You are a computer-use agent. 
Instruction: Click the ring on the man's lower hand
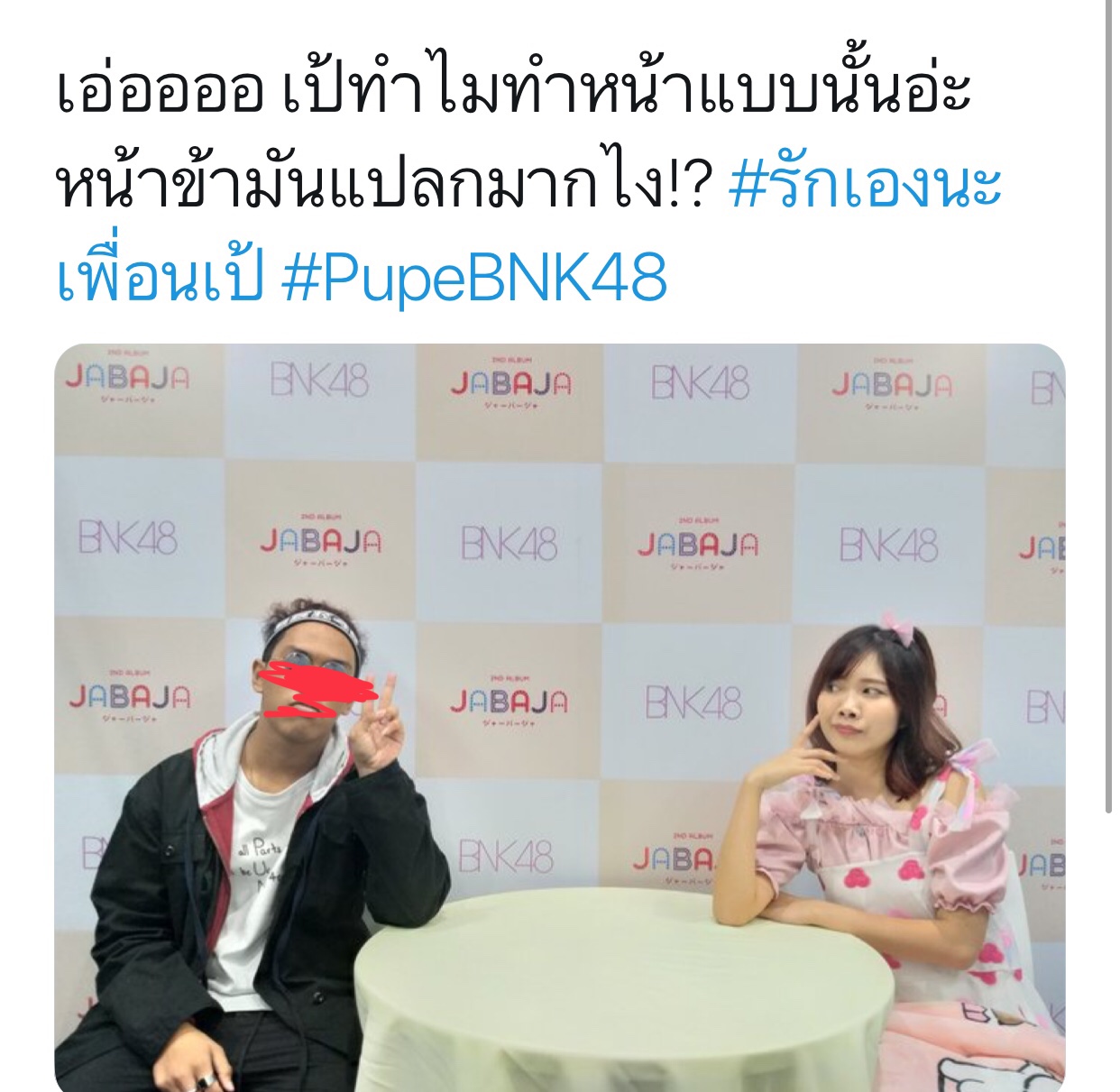pyautogui.click(x=206, y=1079)
